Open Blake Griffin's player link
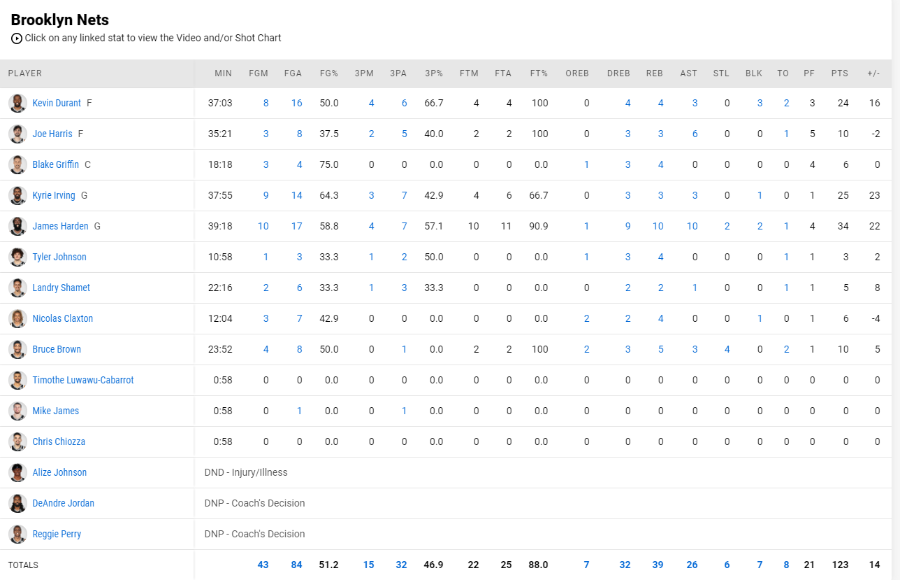This screenshot has height=580, width=900. 55,165
